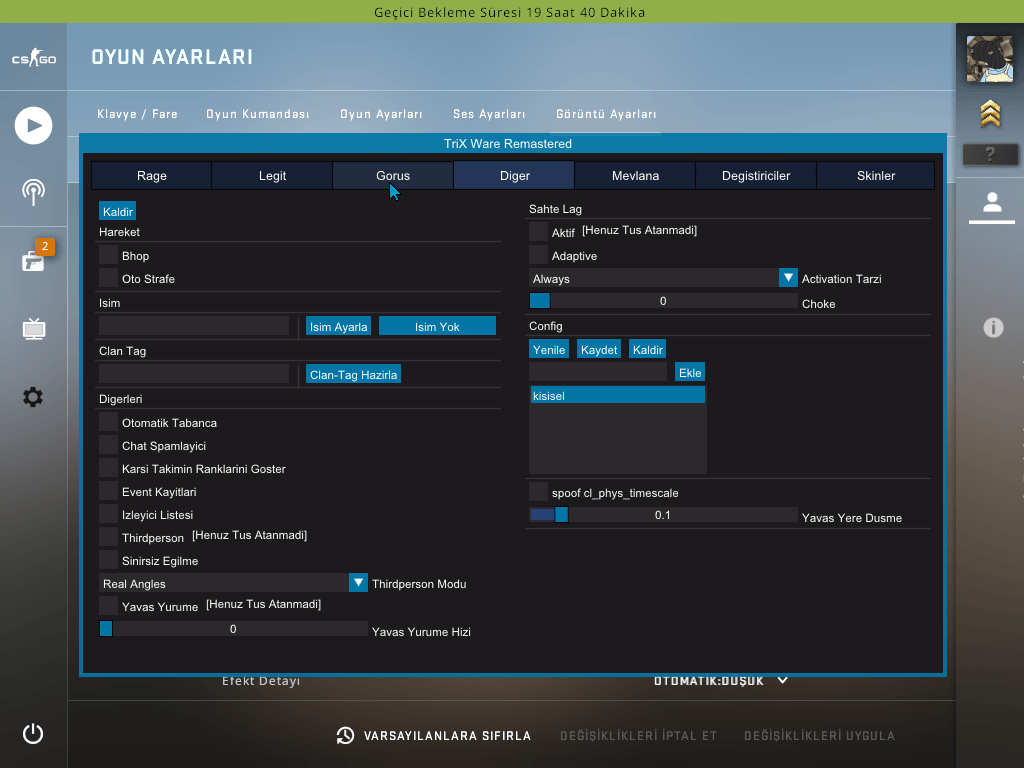Click the config name input field
The image size is (1024, 768).
pyautogui.click(x=598, y=372)
